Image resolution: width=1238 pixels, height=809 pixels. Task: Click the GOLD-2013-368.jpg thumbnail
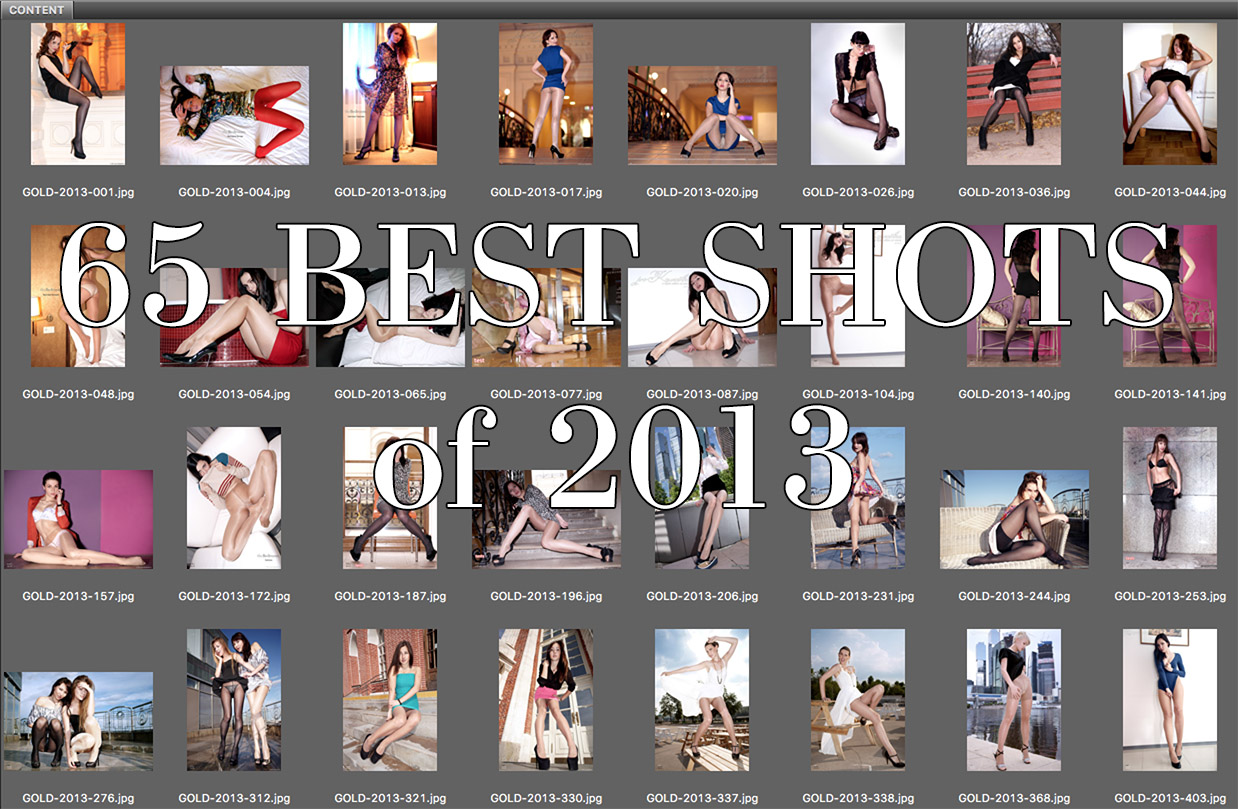pyautogui.click(x=1014, y=700)
